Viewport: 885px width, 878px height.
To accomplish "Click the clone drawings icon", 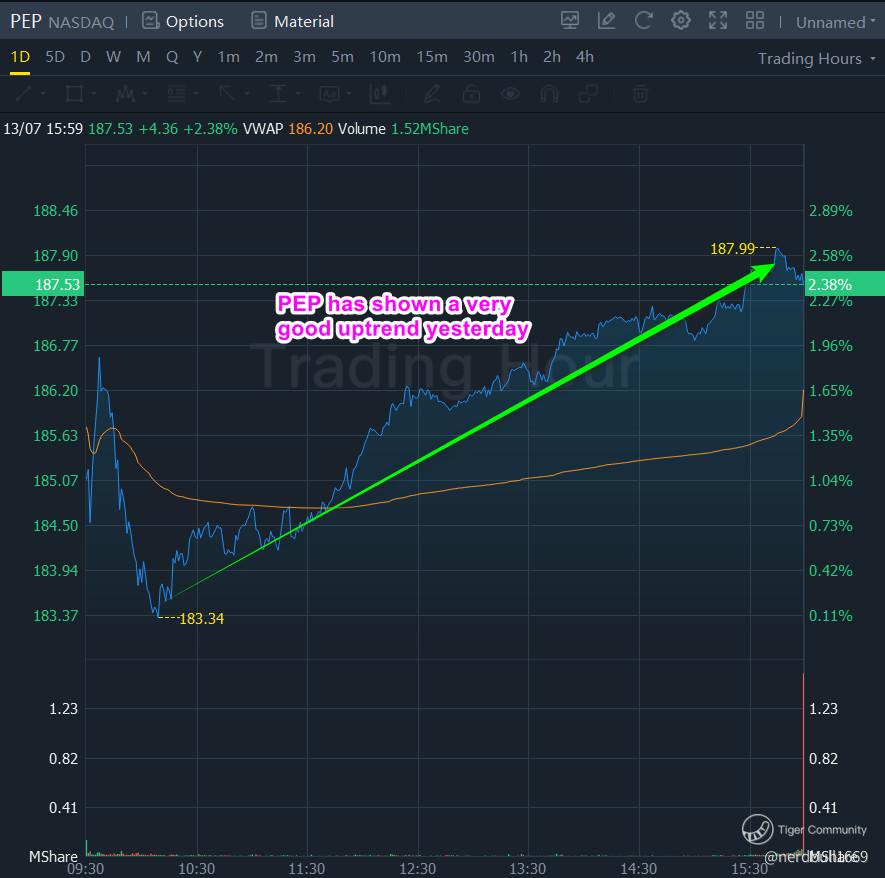I will click(x=588, y=93).
